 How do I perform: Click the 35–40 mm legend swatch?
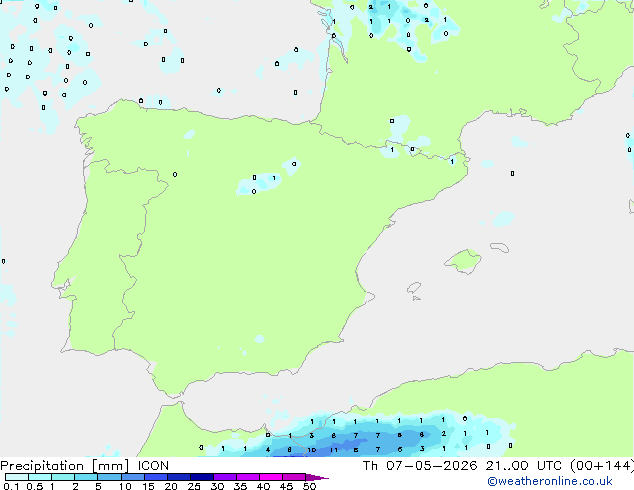pos(247,477)
